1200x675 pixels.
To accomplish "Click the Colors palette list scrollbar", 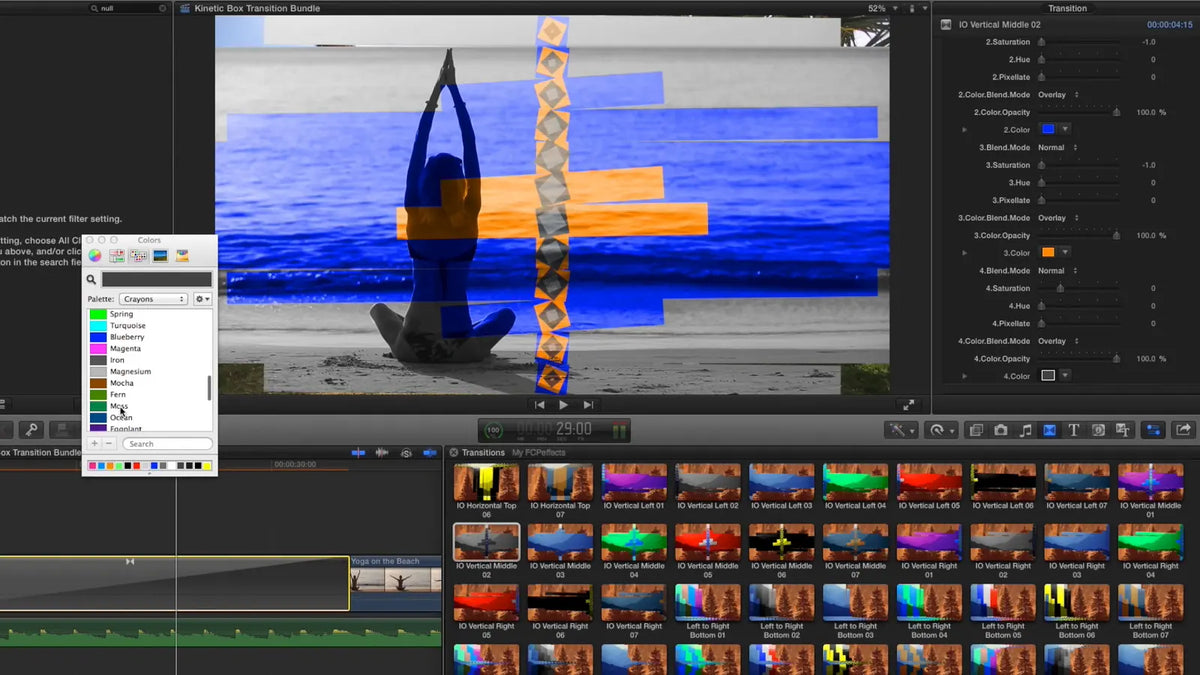I will click(209, 388).
